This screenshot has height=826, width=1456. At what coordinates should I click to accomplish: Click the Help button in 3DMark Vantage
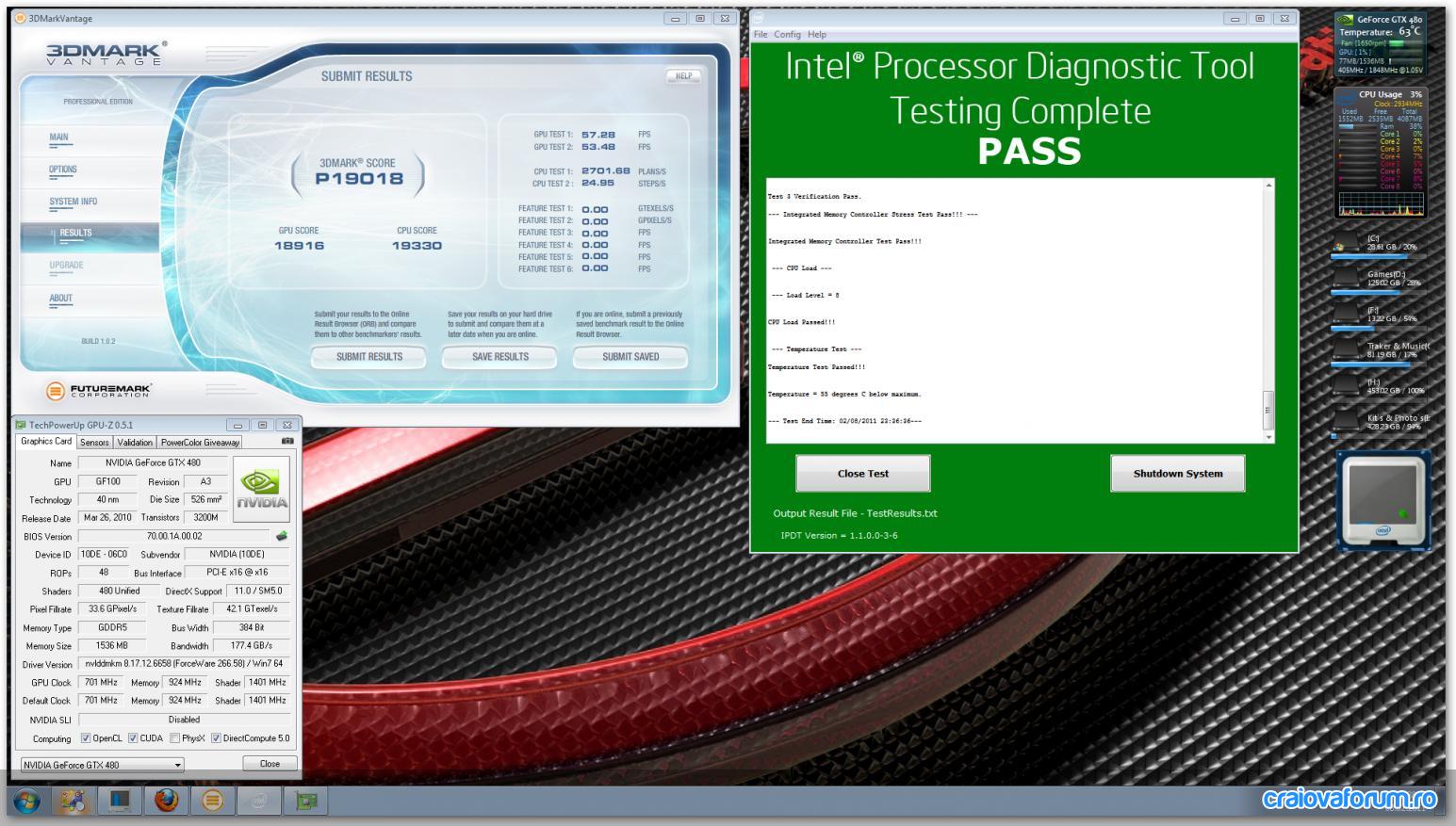(x=684, y=76)
